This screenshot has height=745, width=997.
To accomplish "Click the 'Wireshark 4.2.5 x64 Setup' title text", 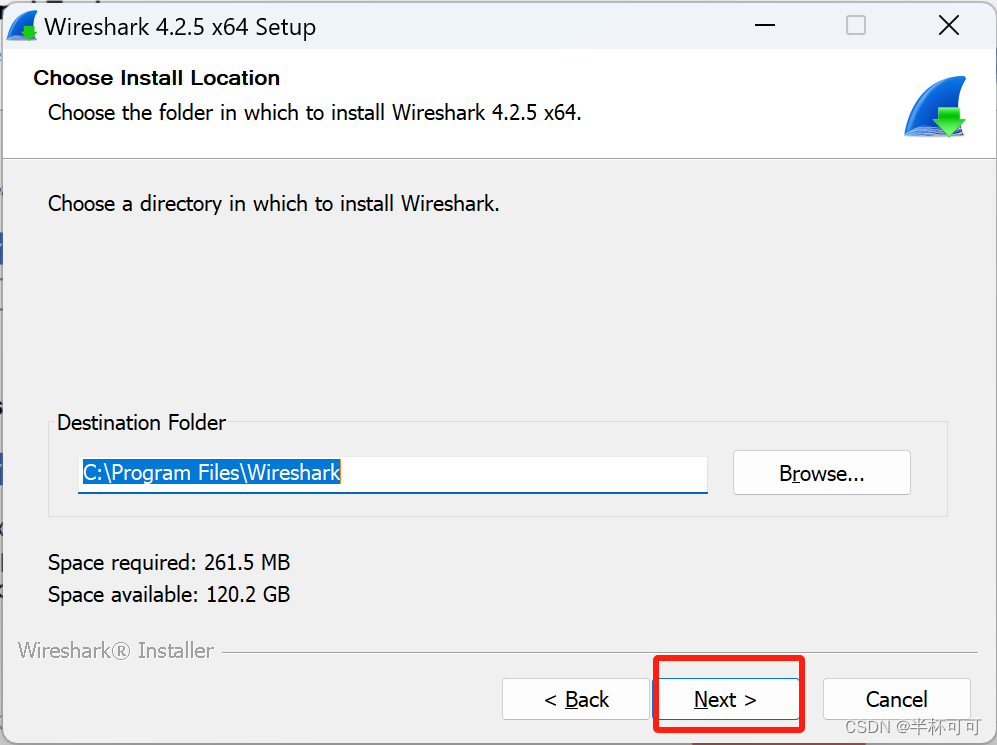I will coord(180,27).
